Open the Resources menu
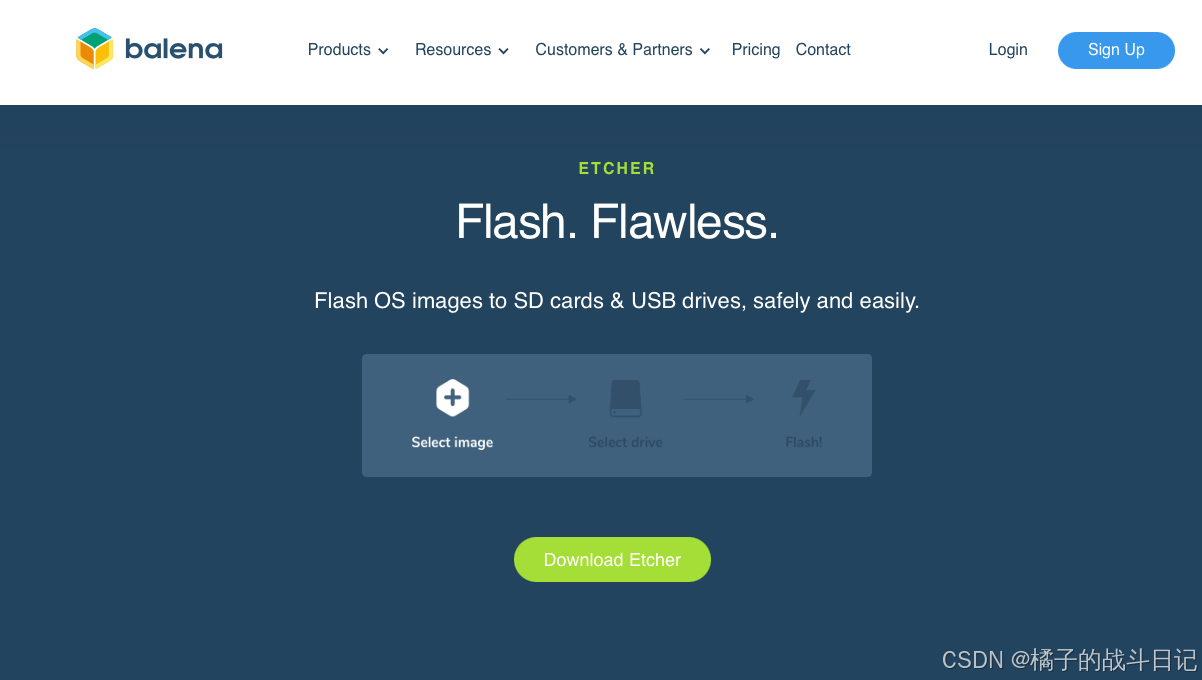 453,49
